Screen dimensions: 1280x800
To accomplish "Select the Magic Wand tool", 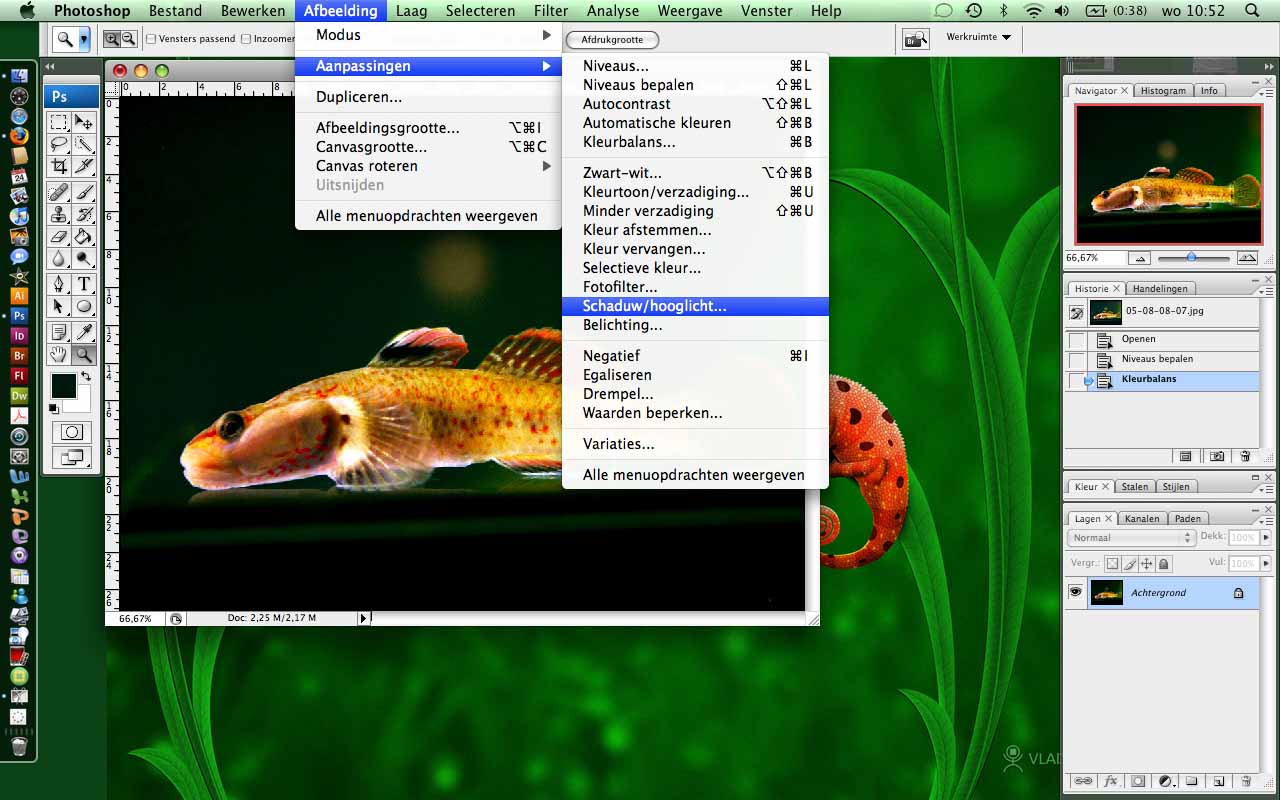I will (x=84, y=144).
